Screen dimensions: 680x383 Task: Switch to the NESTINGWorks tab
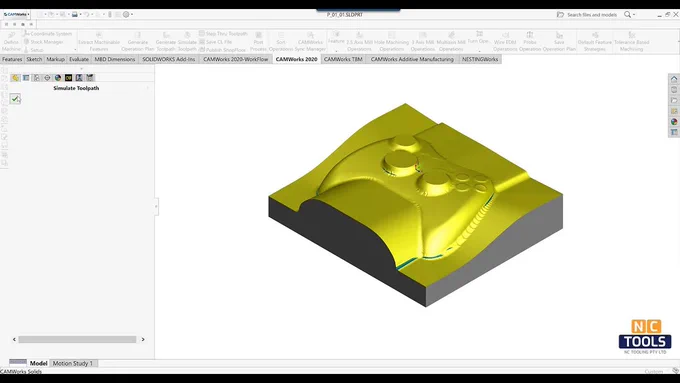[x=480, y=59]
